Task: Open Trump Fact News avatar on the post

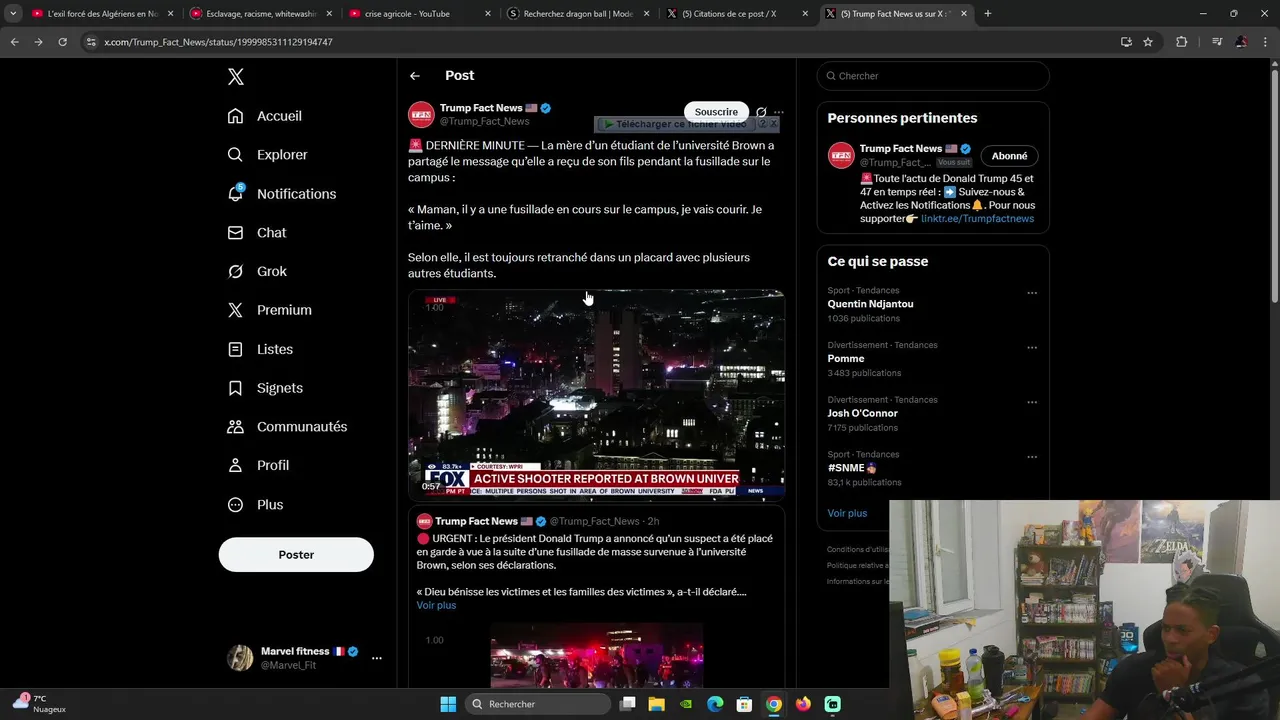Action: (421, 114)
